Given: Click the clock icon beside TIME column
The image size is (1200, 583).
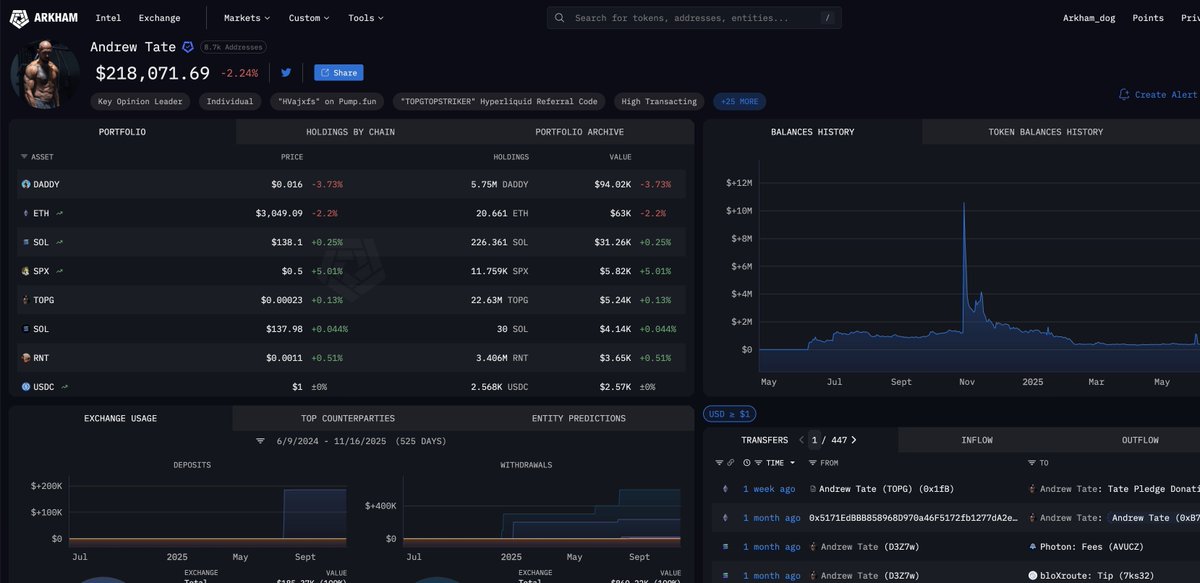Looking at the screenshot, I should coord(748,463).
